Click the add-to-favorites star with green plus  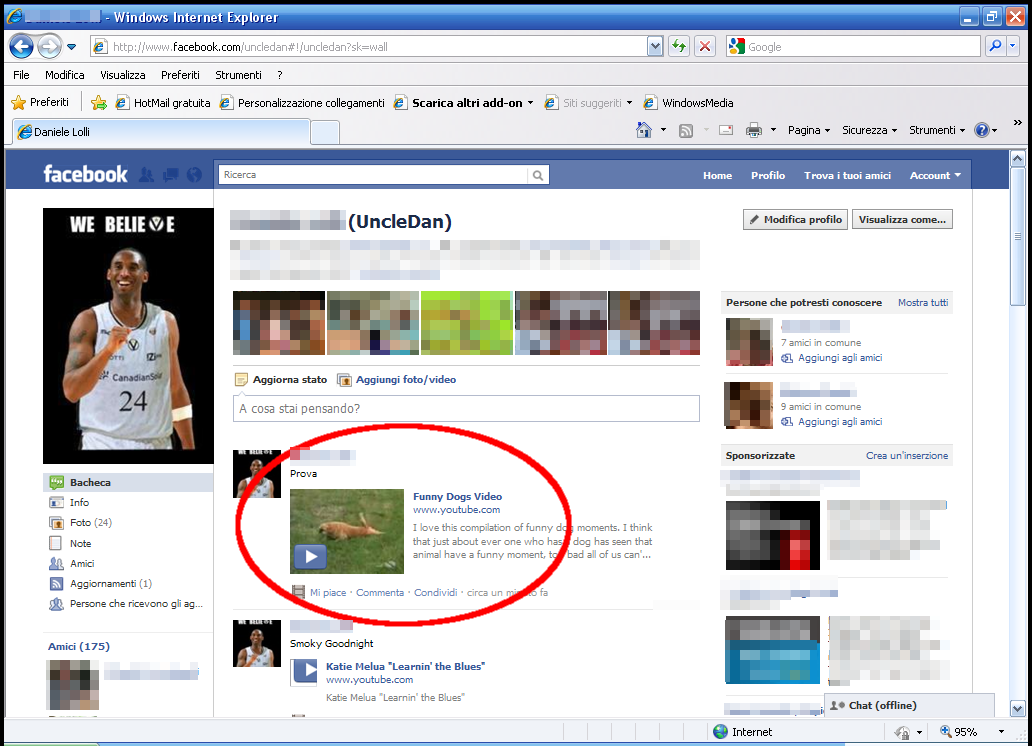coord(99,102)
